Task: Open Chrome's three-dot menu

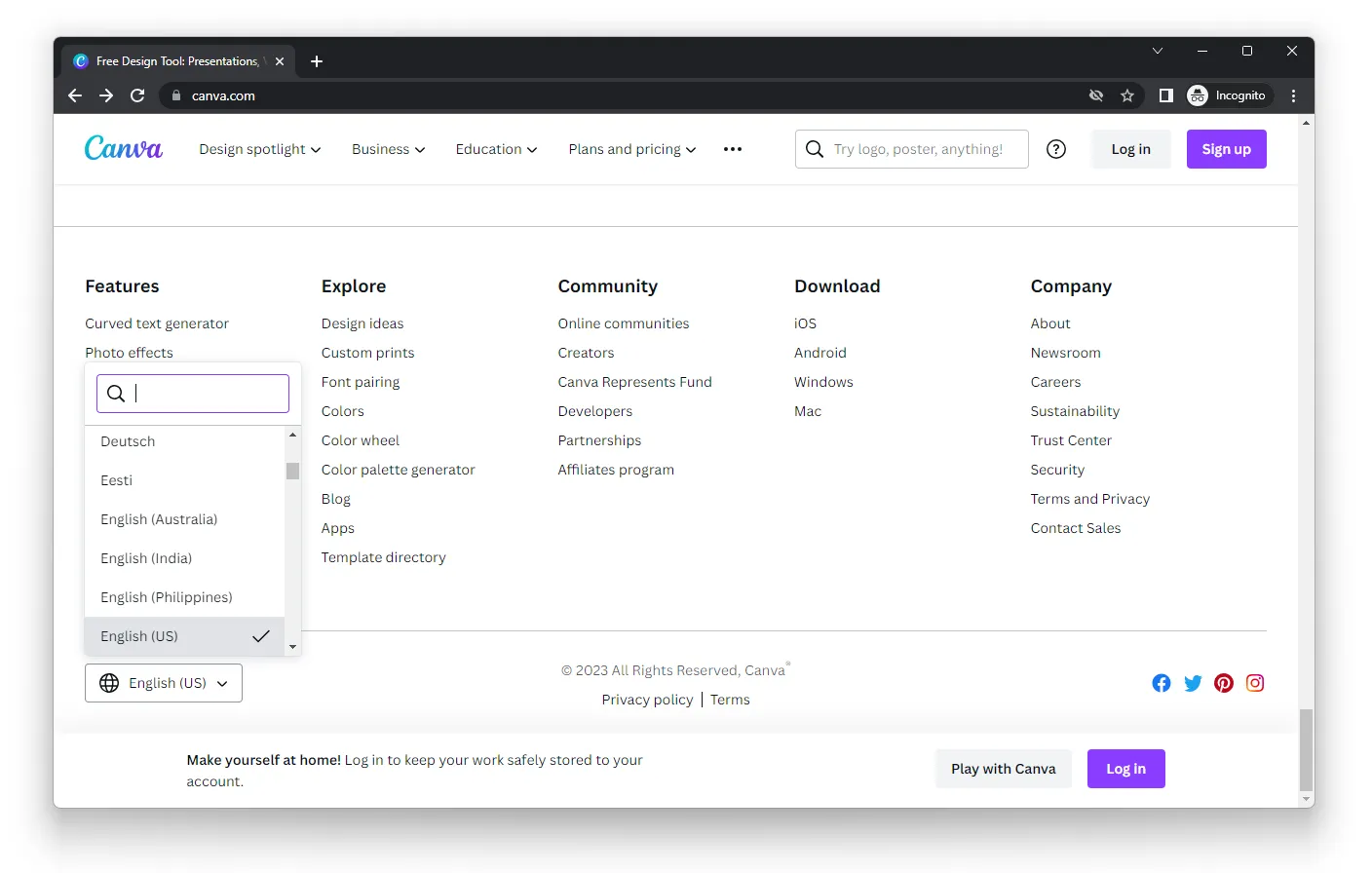Action: coord(1294,95)
